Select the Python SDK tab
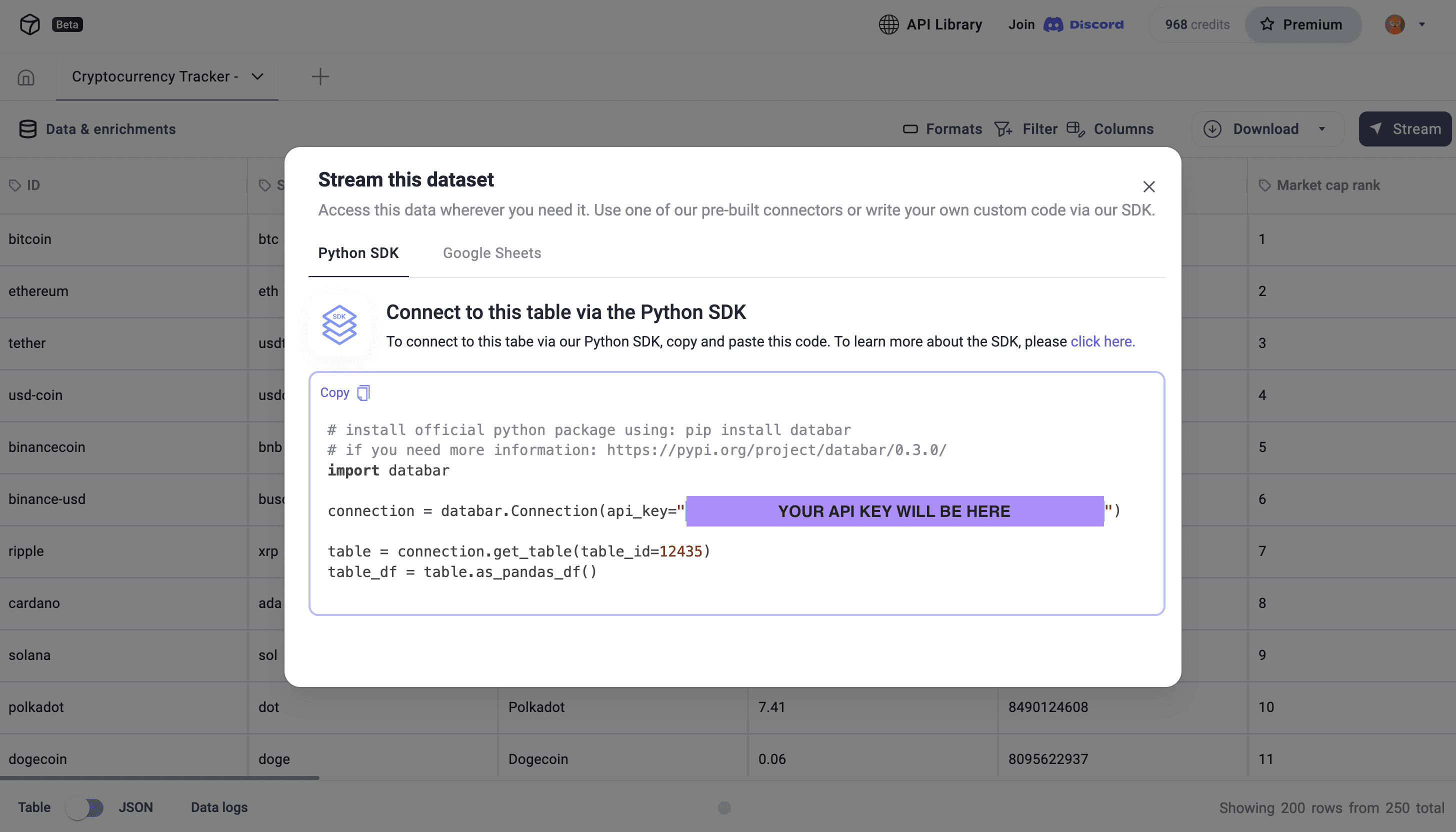This screenshot has width=1456, height=832. pos(358,253)
